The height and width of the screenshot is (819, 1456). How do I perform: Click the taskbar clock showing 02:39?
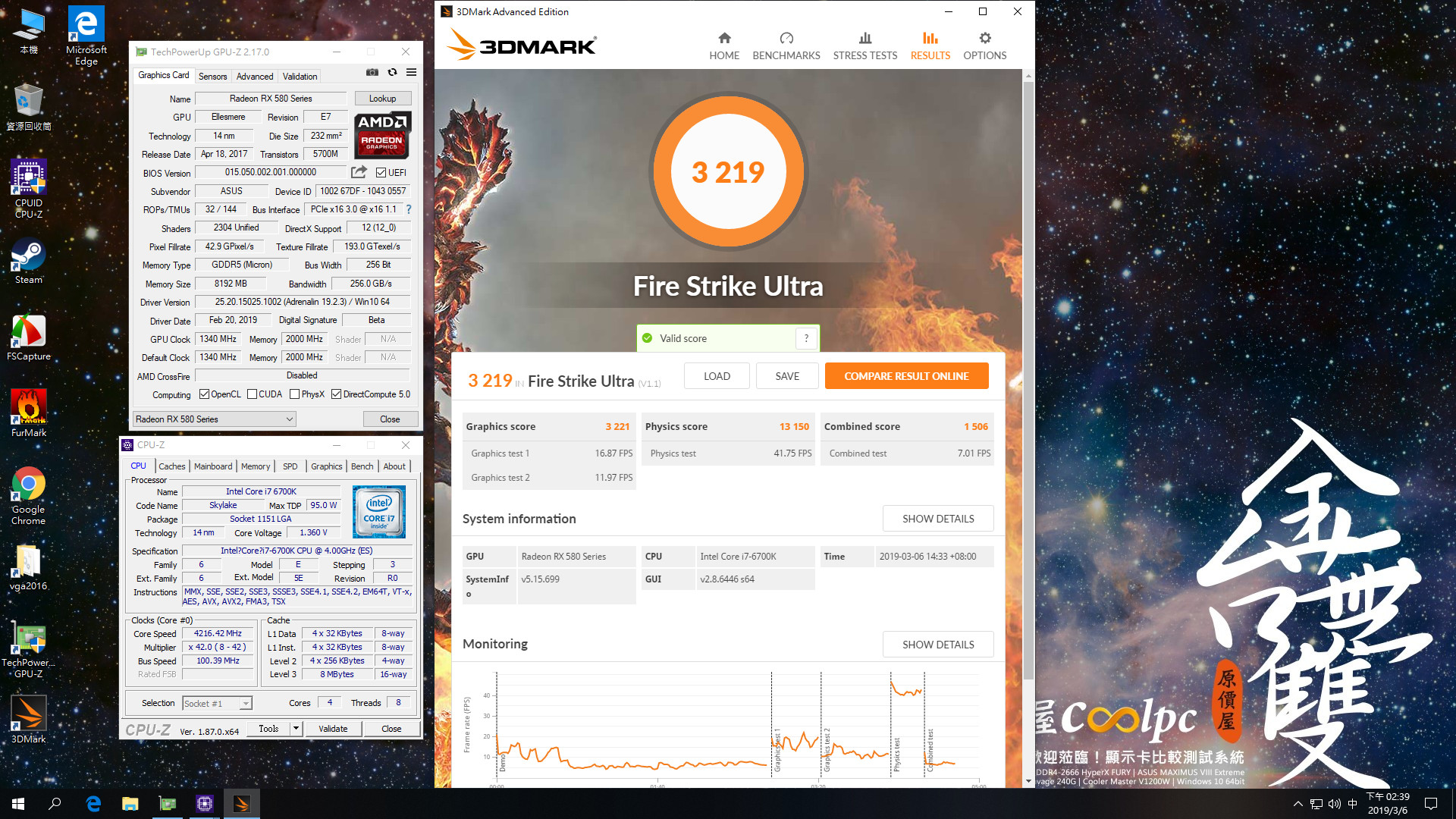pyautogui.click(x=1388, y=804)
